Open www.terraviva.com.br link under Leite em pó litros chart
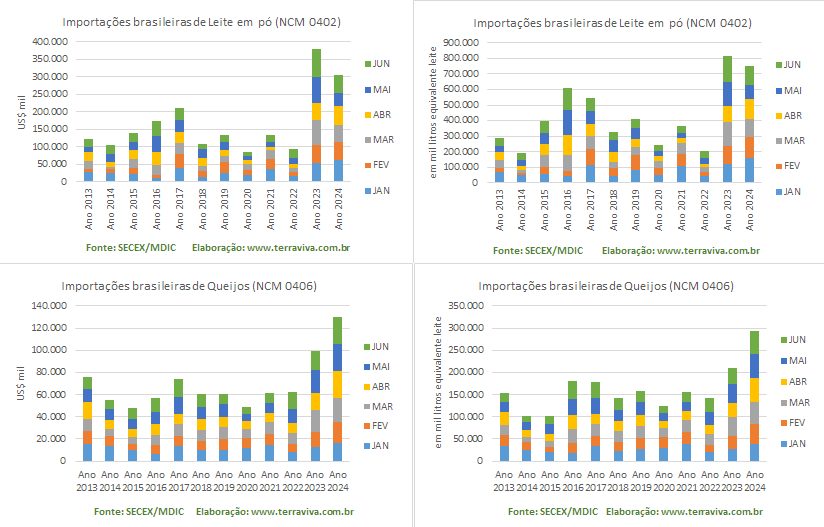The height and width of the screenshot is (527, 824). click(708, 251)
